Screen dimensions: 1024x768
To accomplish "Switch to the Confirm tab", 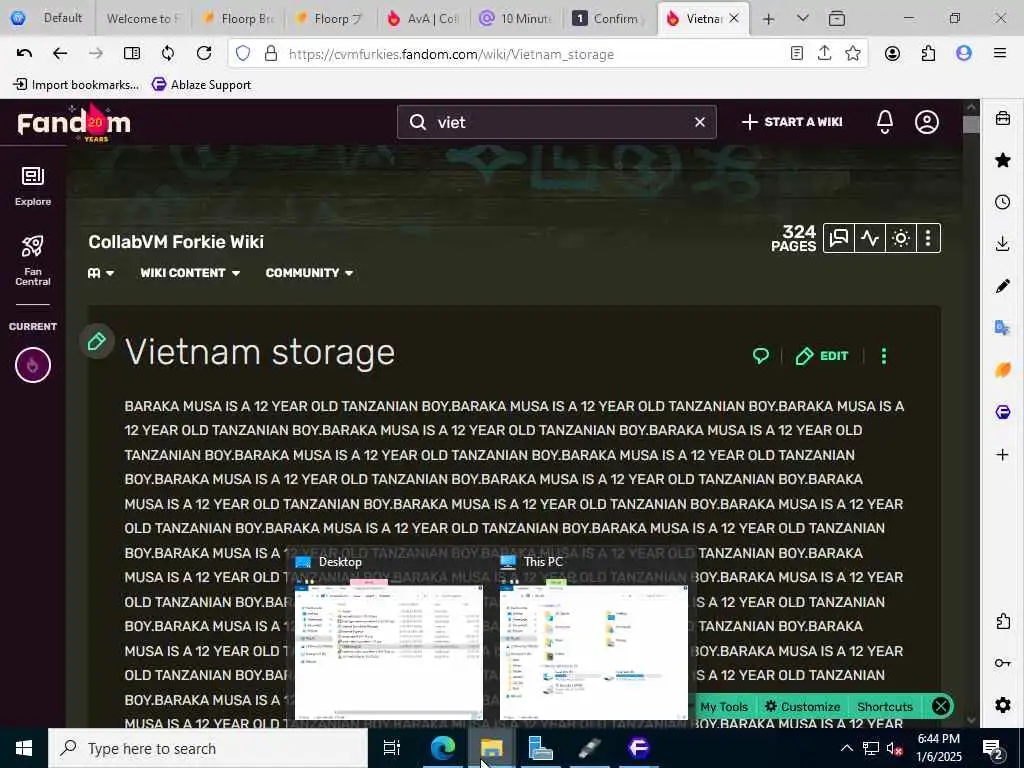I will pos(608,18).
